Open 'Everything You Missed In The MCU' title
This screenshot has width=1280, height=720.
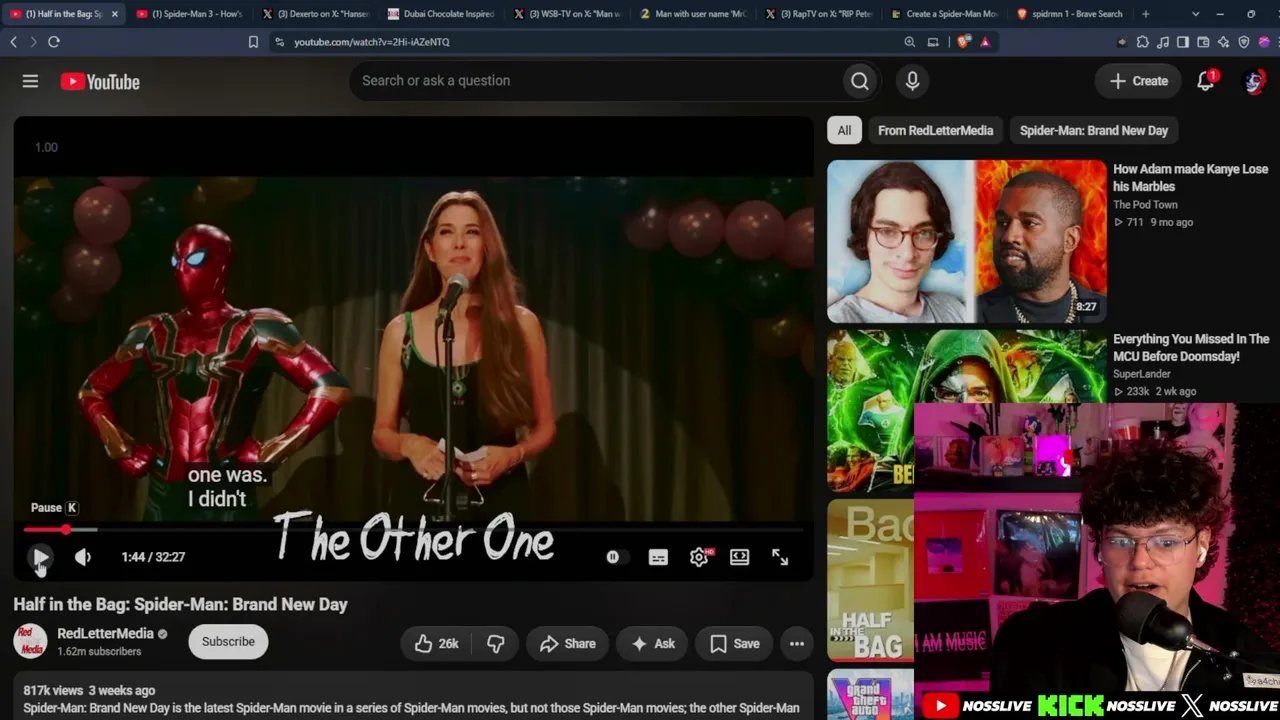tap(1191, 348)
